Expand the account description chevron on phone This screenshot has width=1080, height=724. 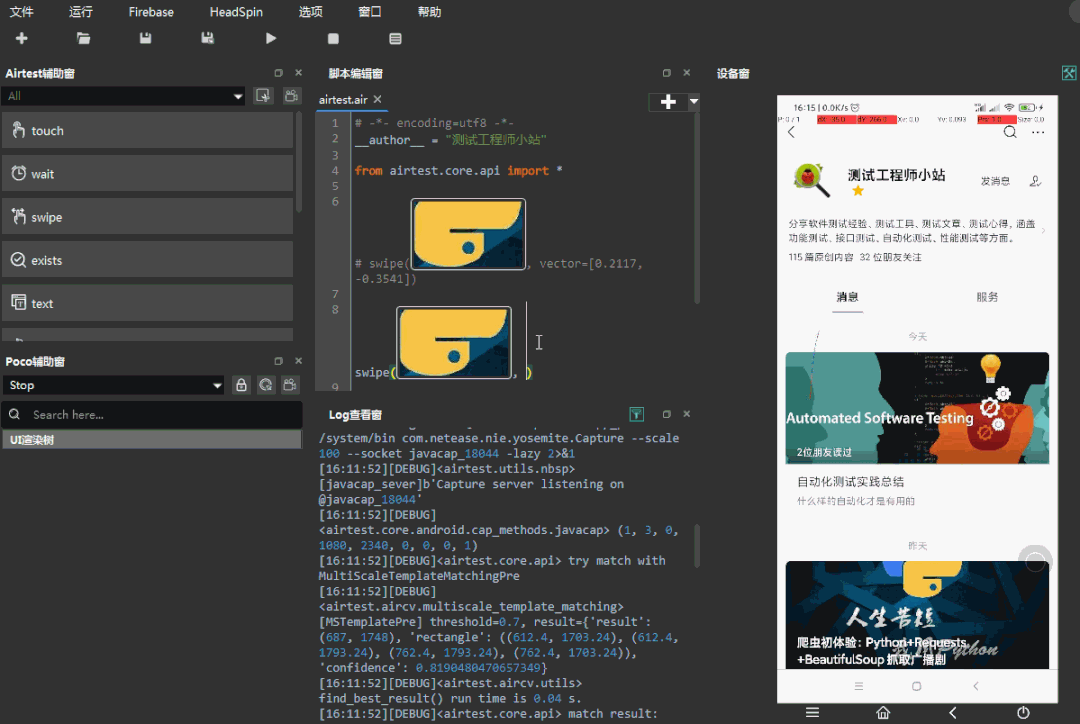pos(1043,231)
